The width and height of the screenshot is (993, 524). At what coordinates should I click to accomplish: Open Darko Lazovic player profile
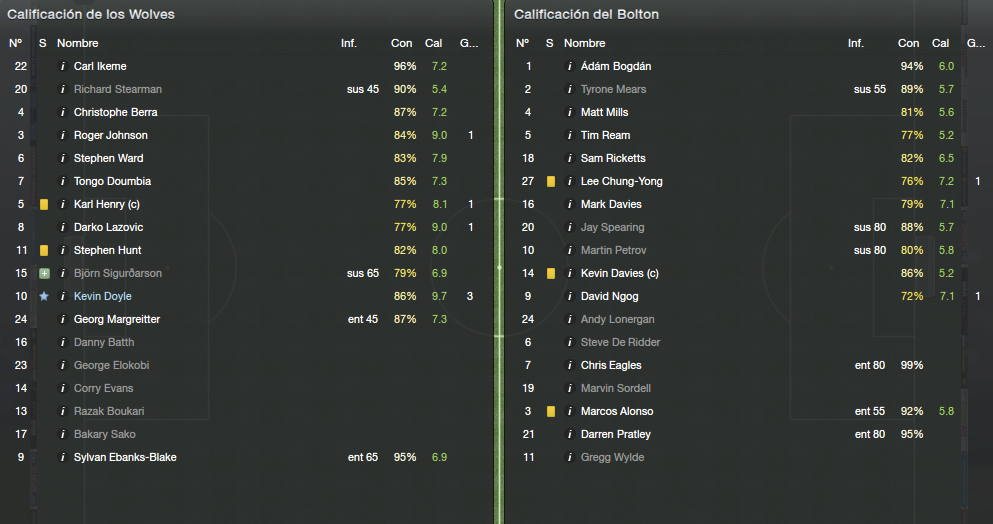(108, 227)
